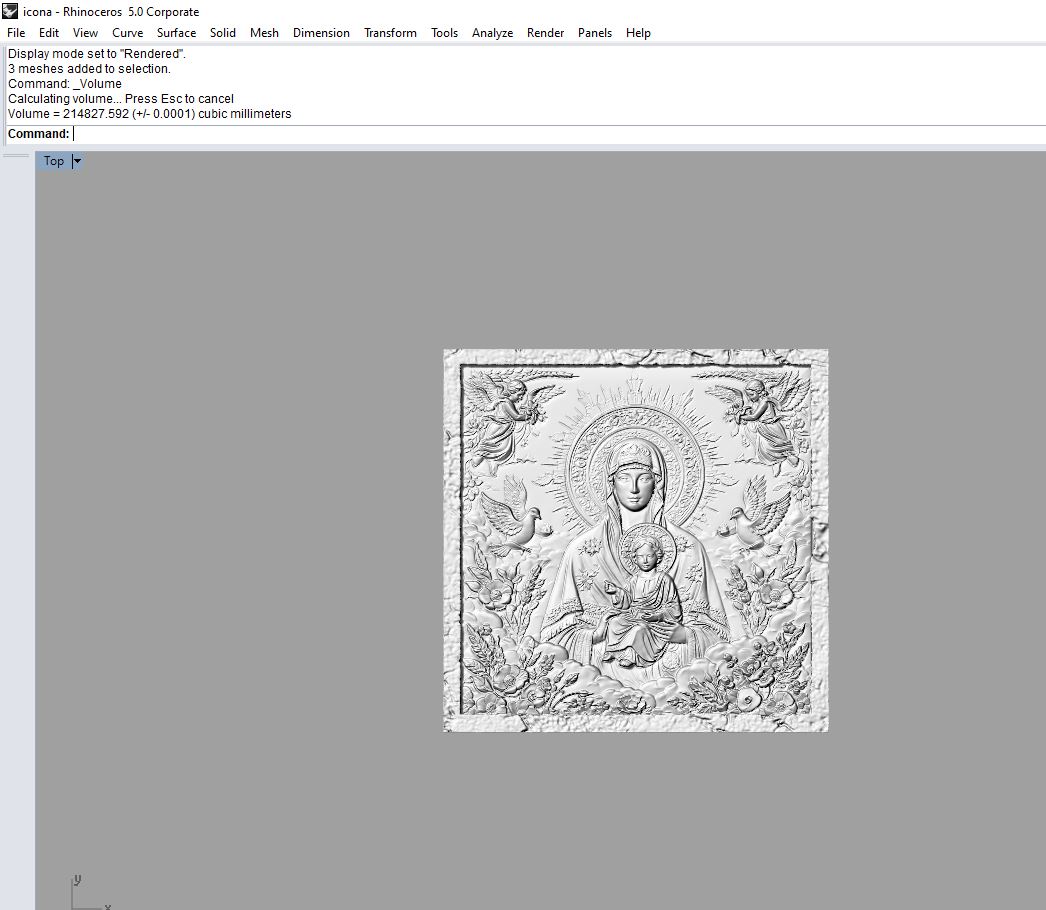This screenshot has width=1046, height=910.
Task: Open the Help menu
Action: (638, 33)
